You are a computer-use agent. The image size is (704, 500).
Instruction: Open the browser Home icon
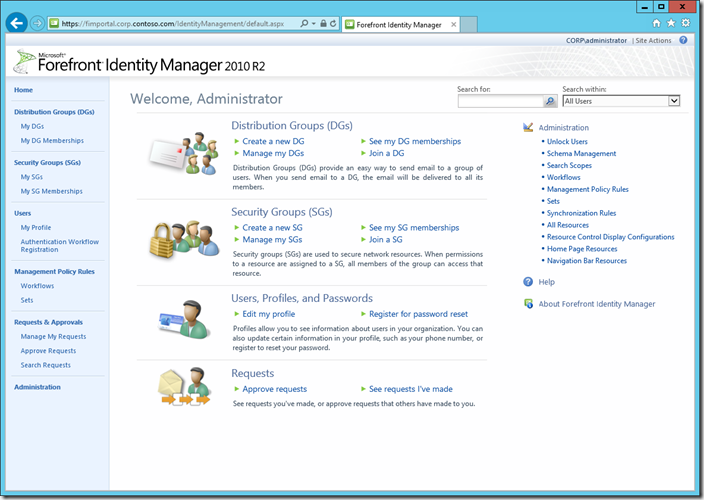pyautogui.click(x=656, y=22)
